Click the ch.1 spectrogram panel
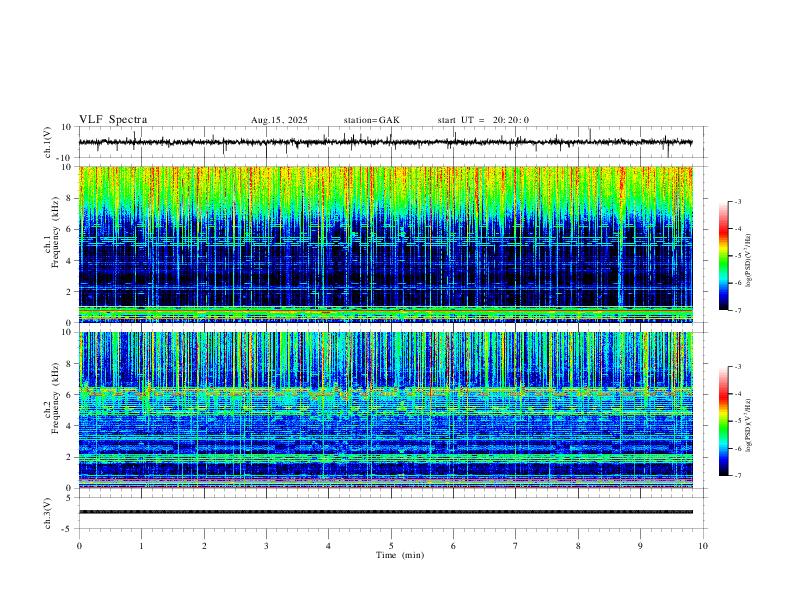The height and width of the screenshot is (612, 792). click(385, 244)
